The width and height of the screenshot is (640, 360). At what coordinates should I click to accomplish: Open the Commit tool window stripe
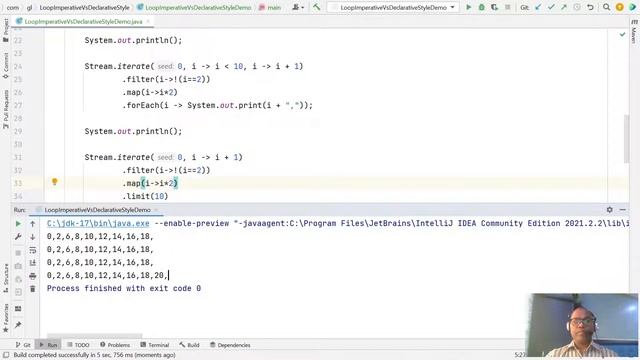[x=6, y=65]
